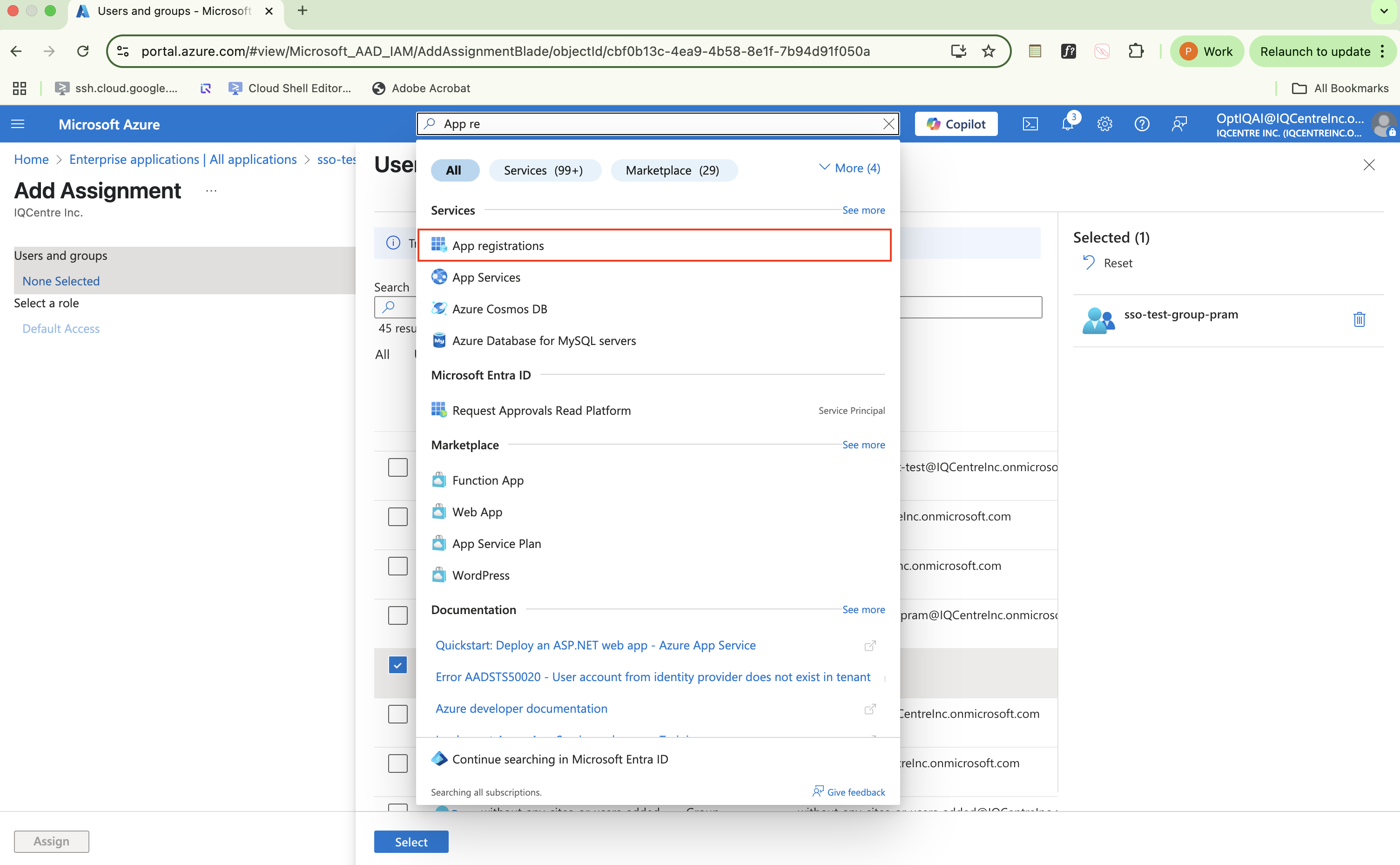Select the All filter pill

(x=455, y=170)
